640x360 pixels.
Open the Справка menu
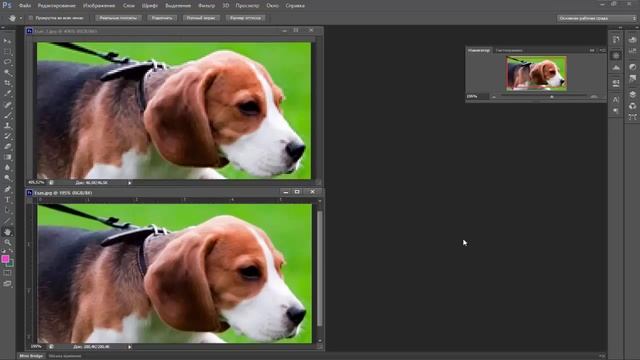click(x=295, y=6)
